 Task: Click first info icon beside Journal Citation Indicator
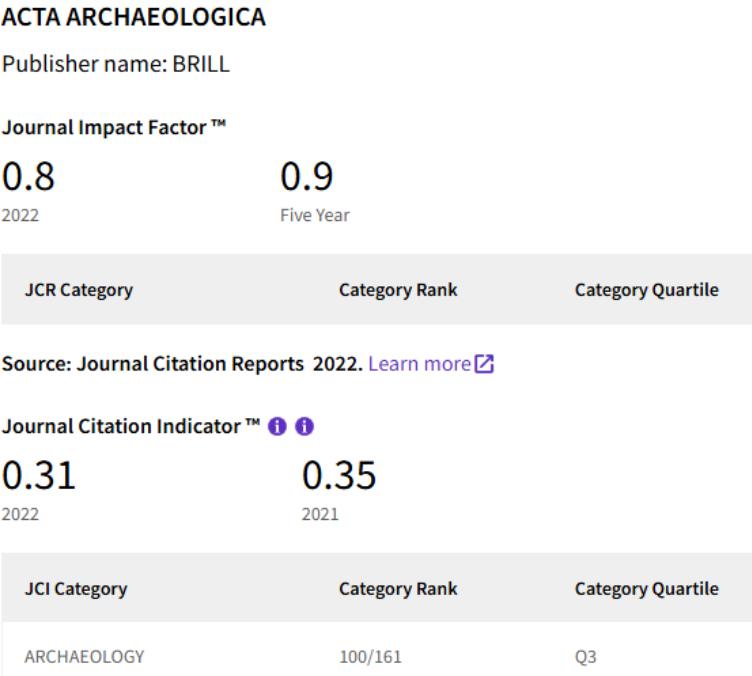[x=277, y=426]
